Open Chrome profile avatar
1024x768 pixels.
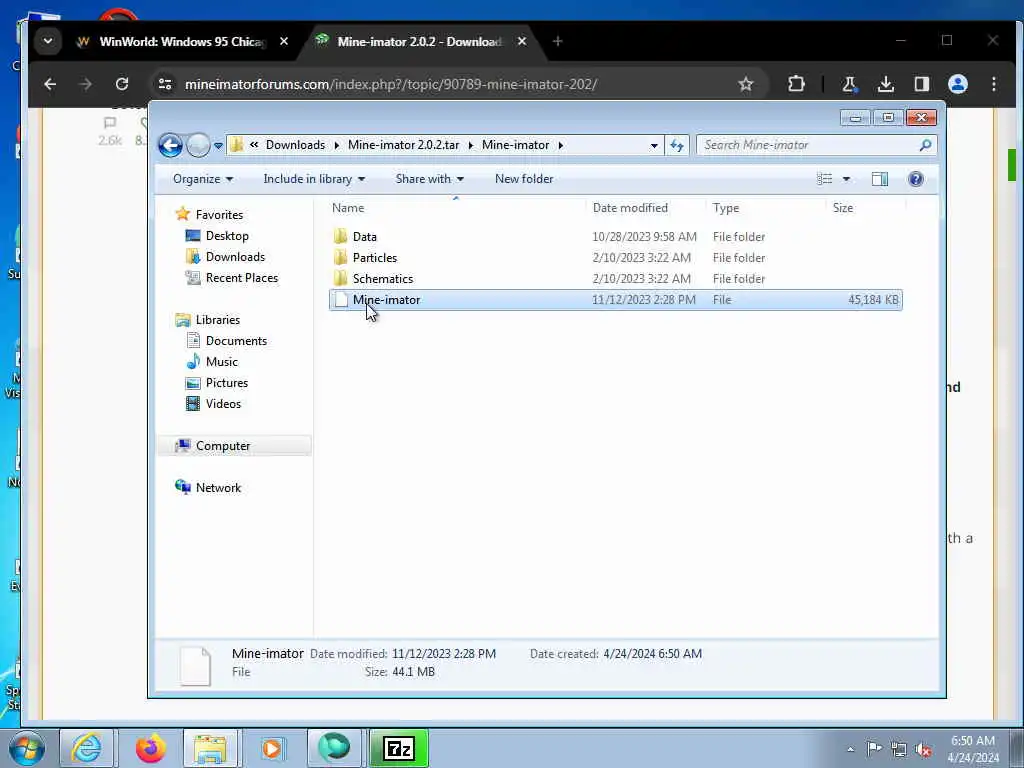click(957, 84)
